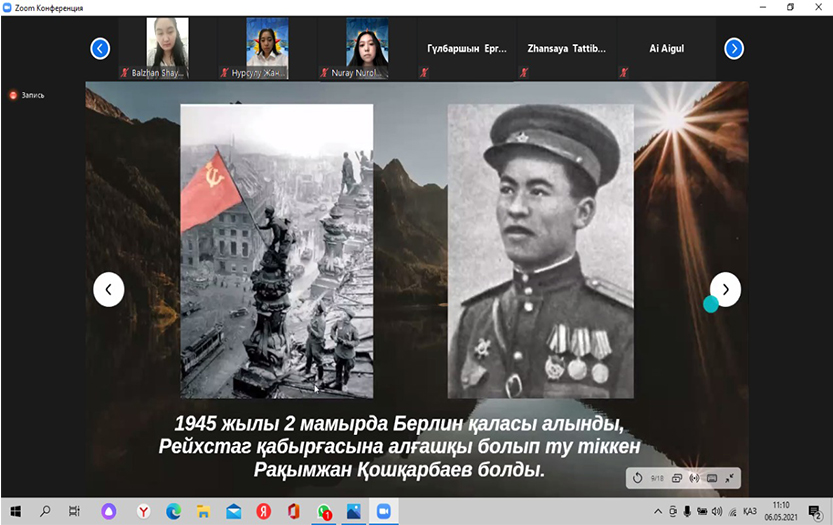
Task: Click the Zoom Конференция title bar icon
Action: (7, 7)
